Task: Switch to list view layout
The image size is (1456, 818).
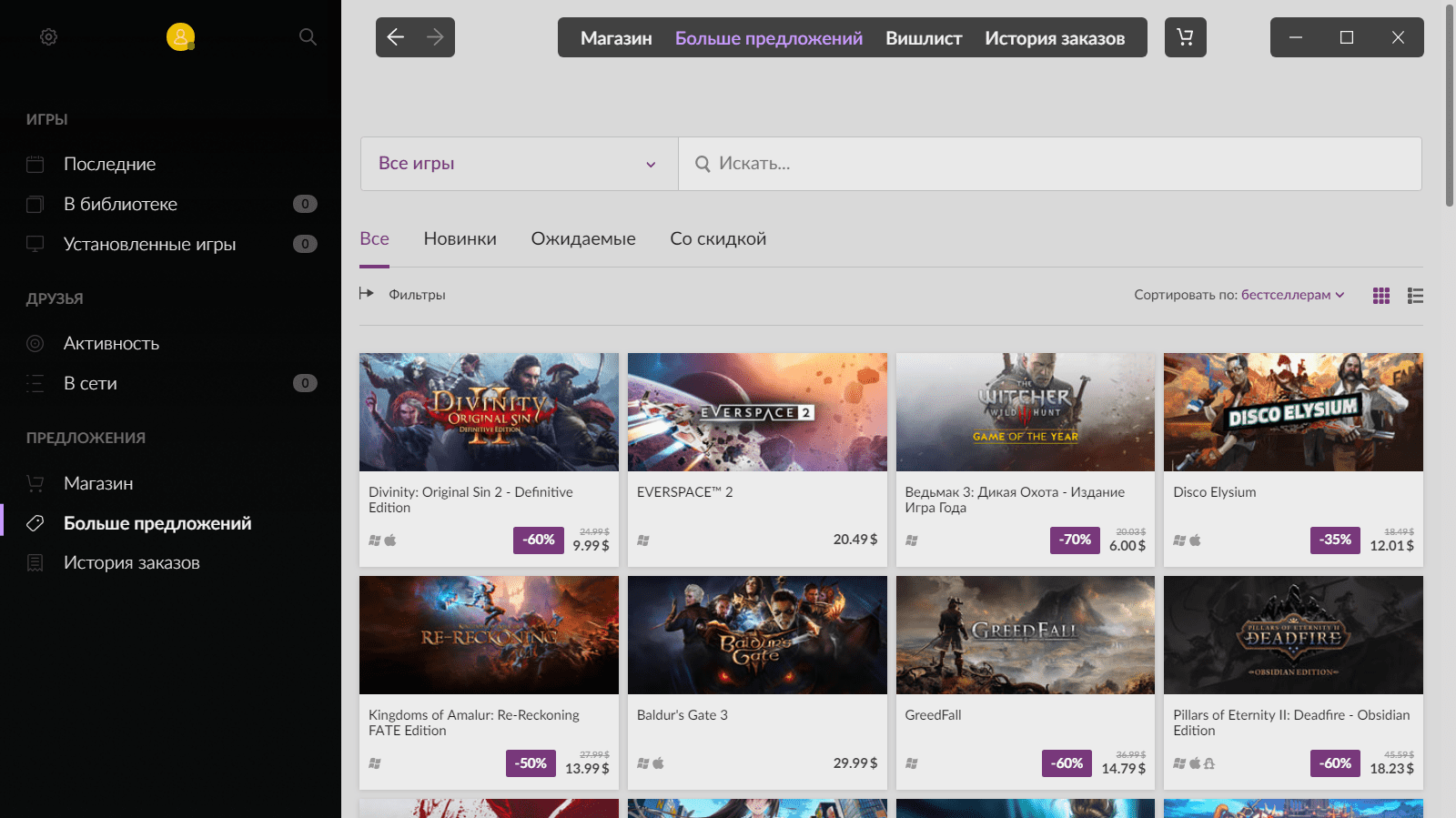Action: coord(1415,296)
